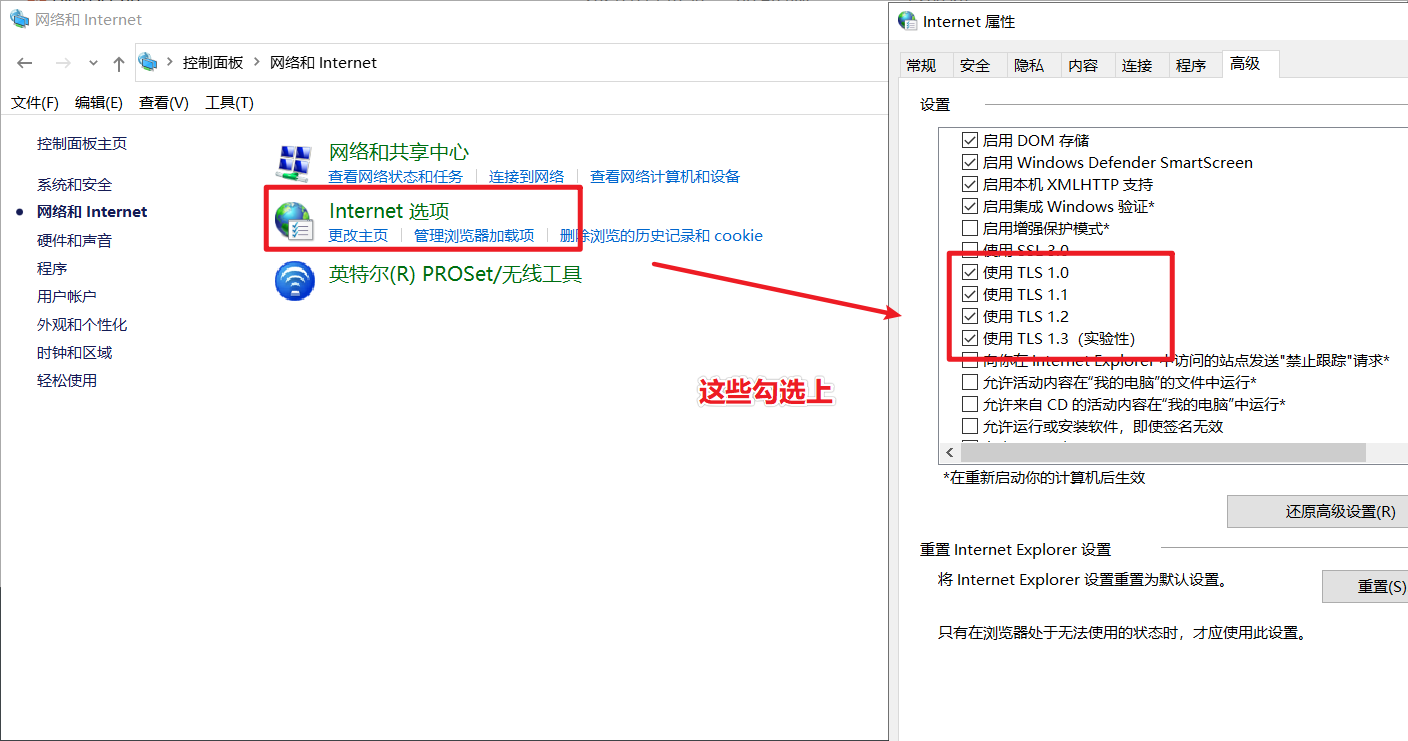The height and width of the screenshot is (741, 1408).
Task: Open 时钟和区域 category in sidebar
Action: click(75, 353)
